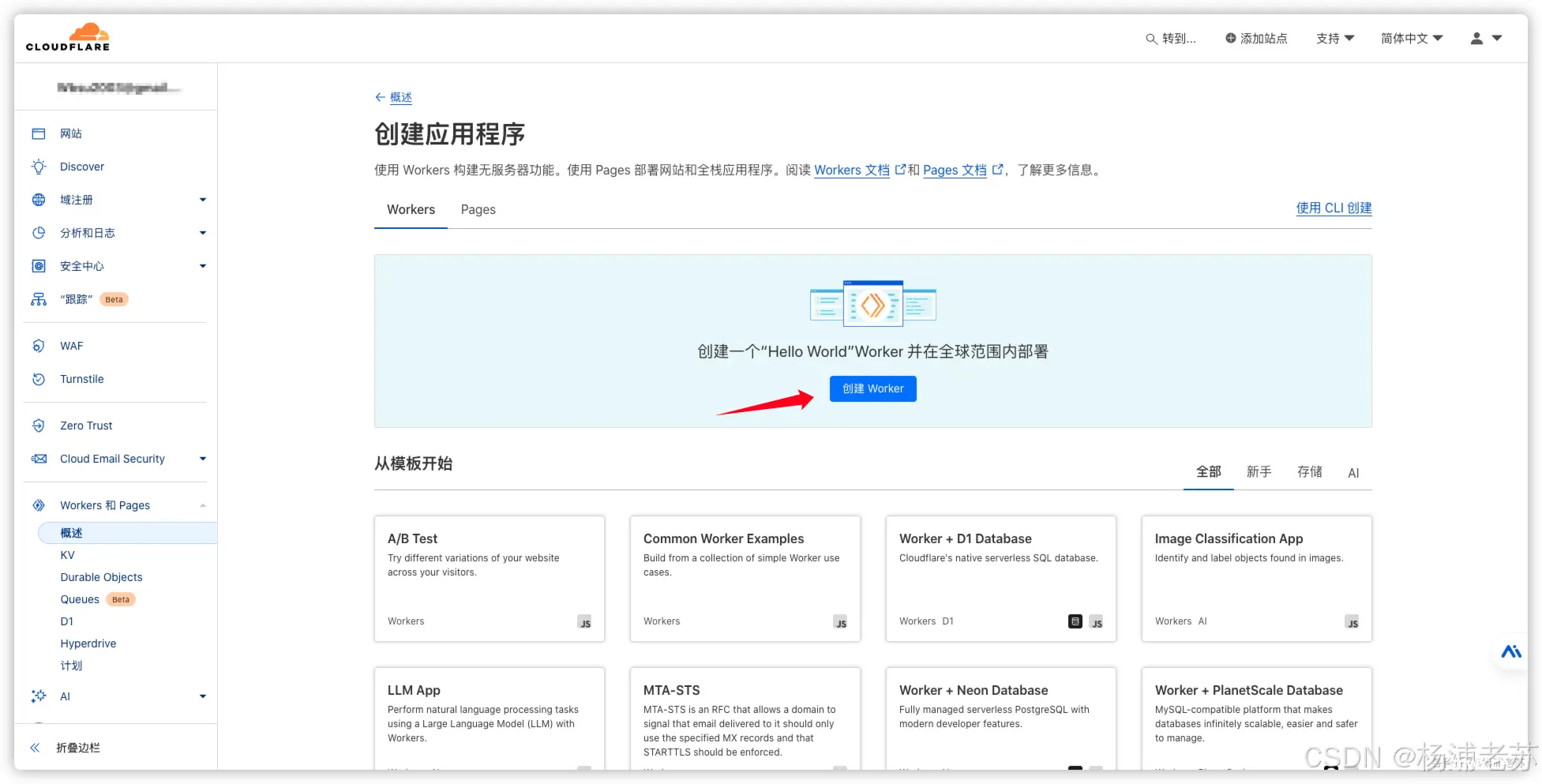Click the collapse sidebar double-chevron icon

(x=35, y=748)
